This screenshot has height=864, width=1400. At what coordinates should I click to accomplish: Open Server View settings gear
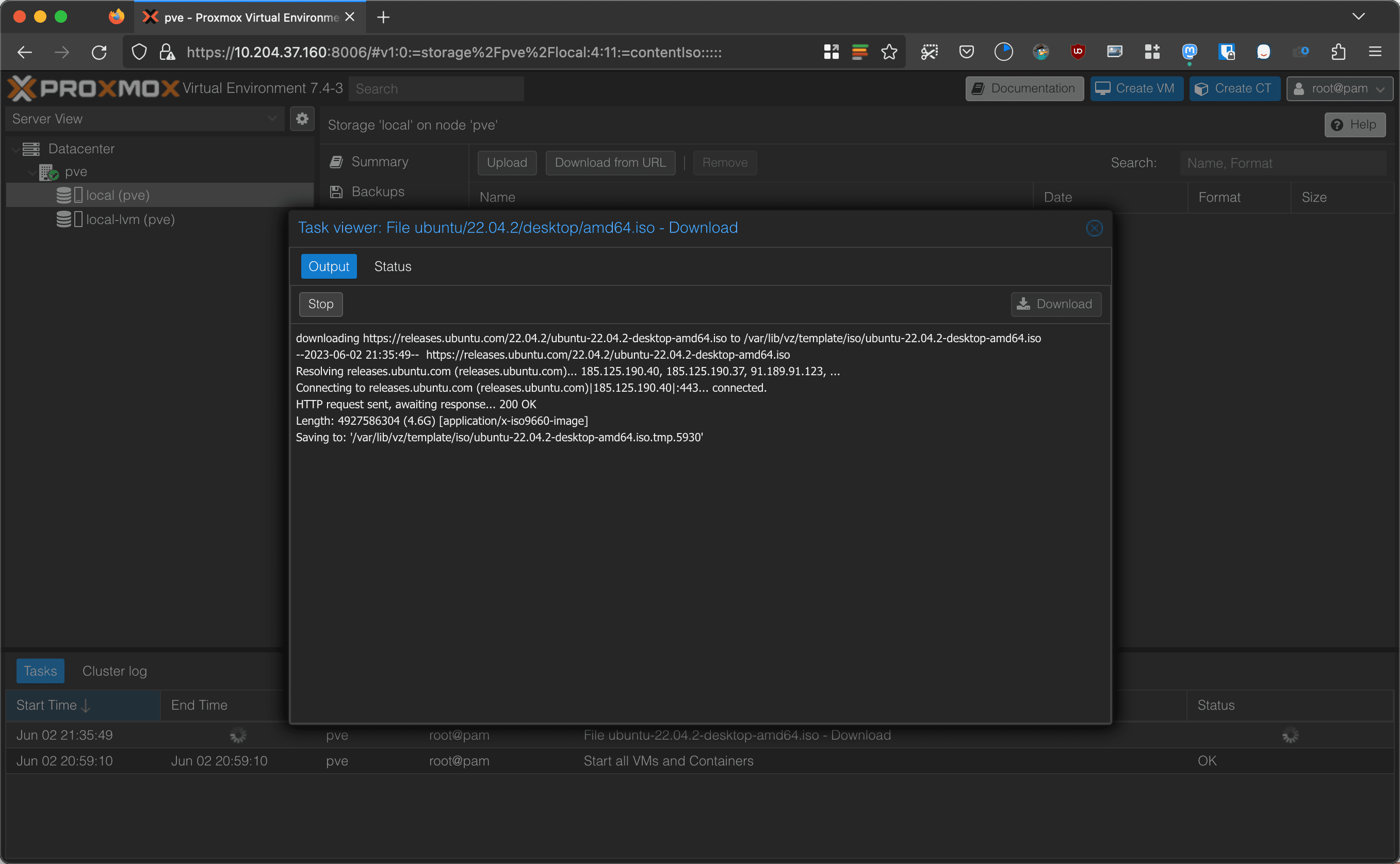click(x=302, y=119)
